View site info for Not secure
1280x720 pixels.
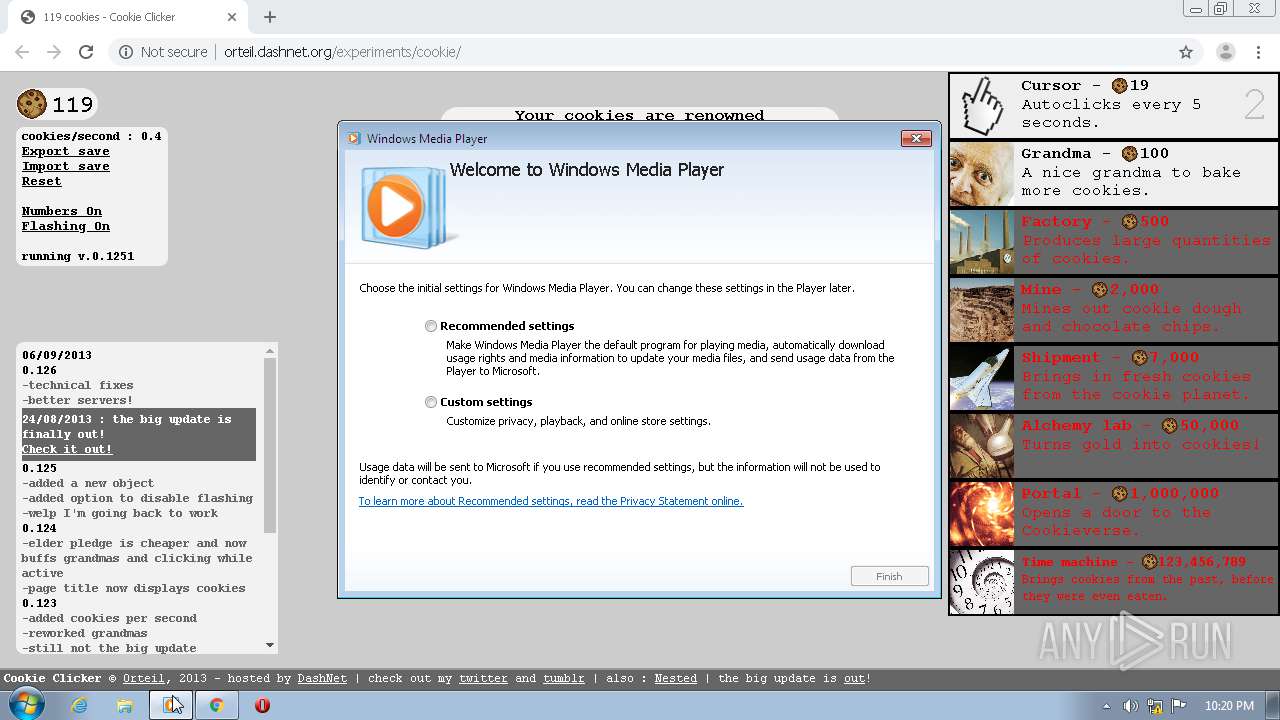pos(163,52)
